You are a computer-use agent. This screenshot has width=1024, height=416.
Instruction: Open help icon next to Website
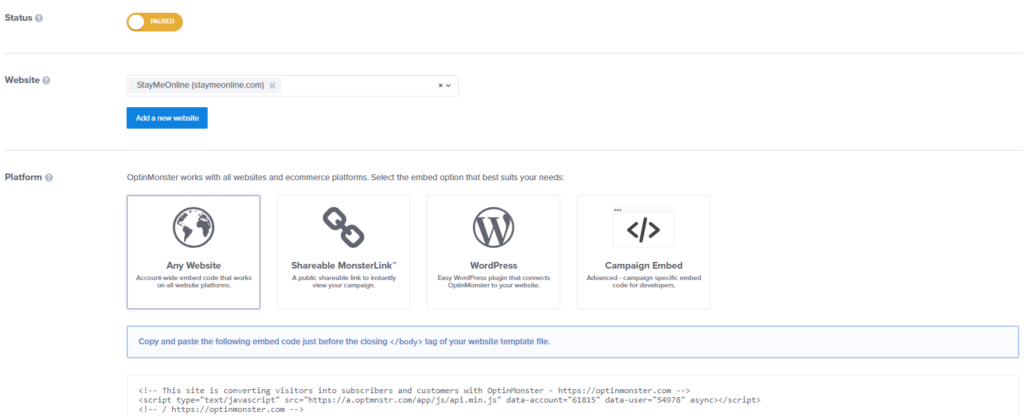point(46,80)
